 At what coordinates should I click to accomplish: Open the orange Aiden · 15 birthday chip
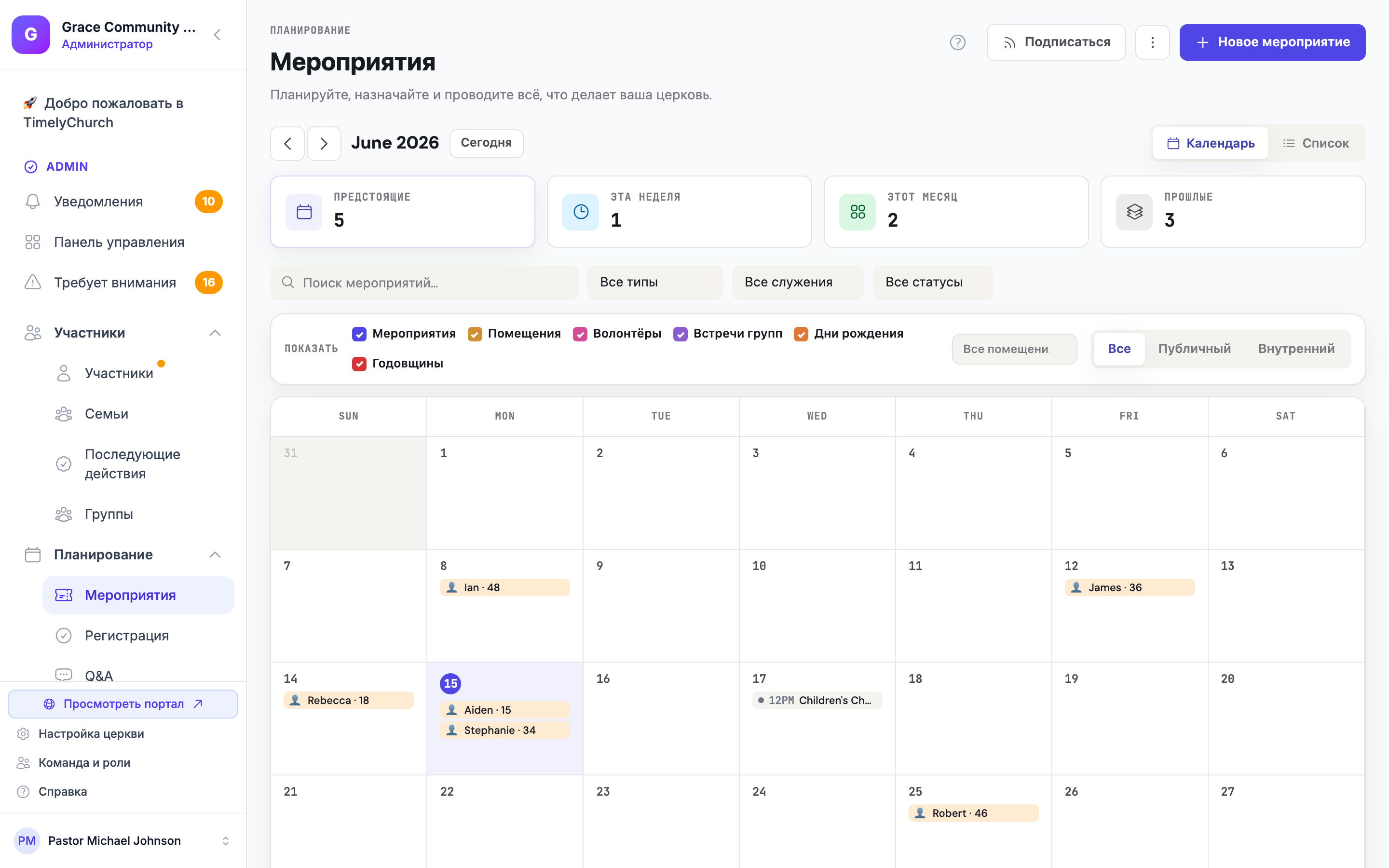point(504,710)
